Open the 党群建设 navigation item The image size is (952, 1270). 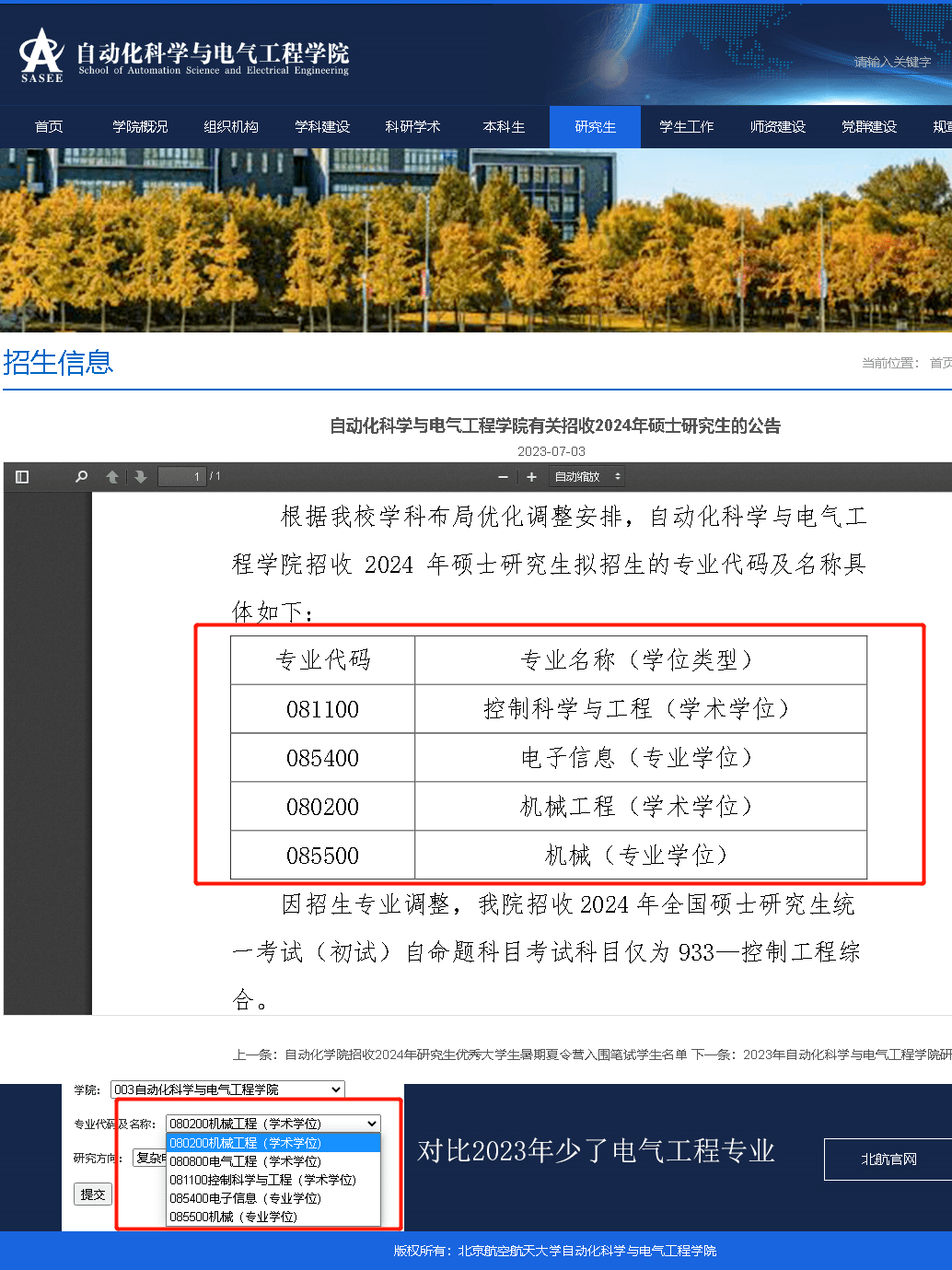click(869, 127)
